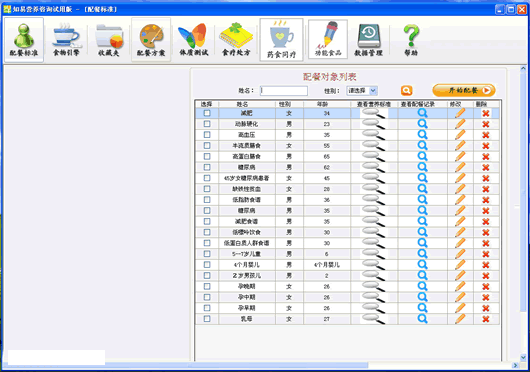530x372 pixels.
Task: Edit the 2岁男孩儿 row
Action: [x=460, y=275]
